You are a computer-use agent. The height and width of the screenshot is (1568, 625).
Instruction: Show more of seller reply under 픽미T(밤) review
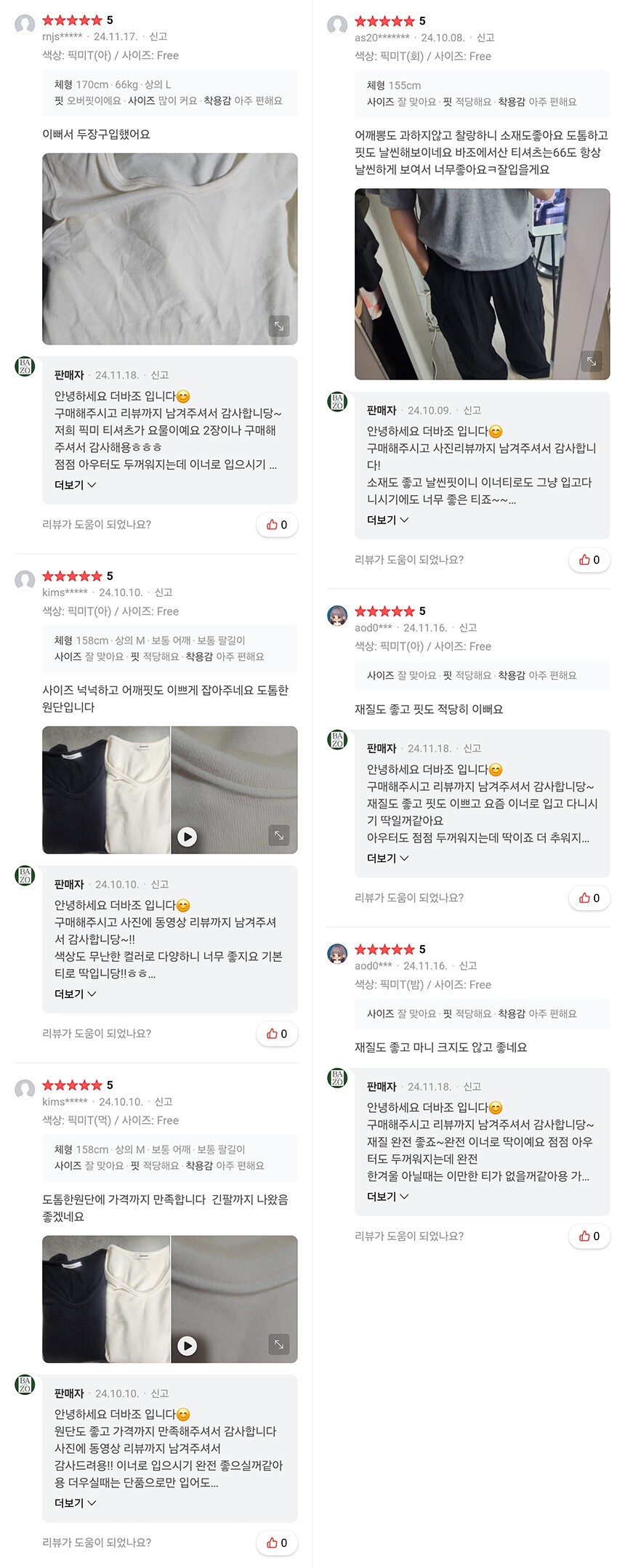[x=388, y=1196]
